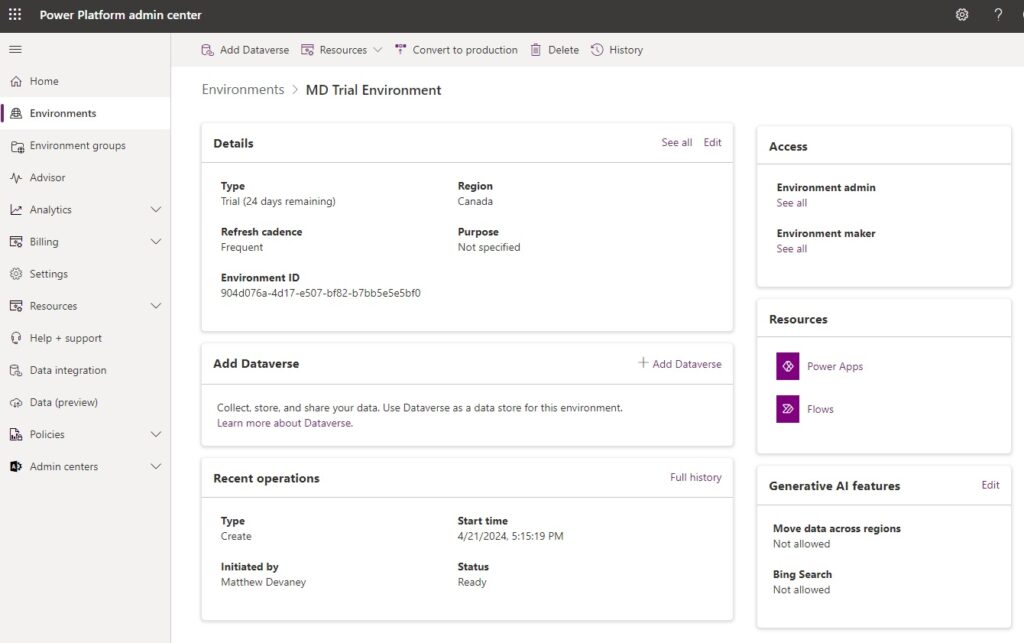Click the Resources sidebar icon

[x=16, y=306]
